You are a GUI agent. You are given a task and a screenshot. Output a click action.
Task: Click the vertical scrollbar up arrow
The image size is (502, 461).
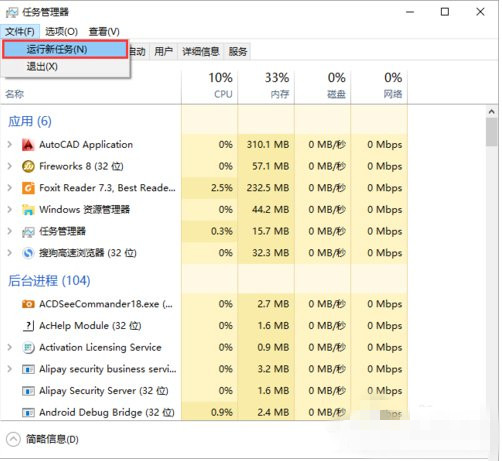491,112
